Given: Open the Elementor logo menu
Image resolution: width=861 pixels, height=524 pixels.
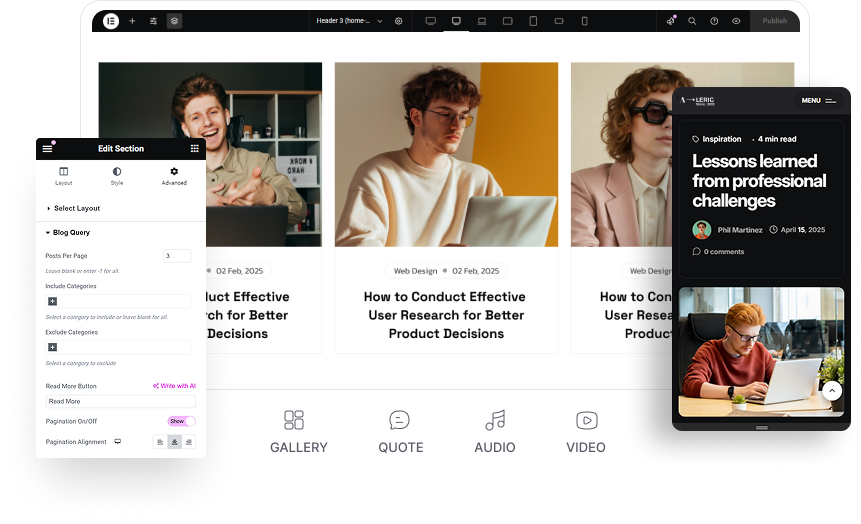Looking at the screenshot, I should [111, 21].
